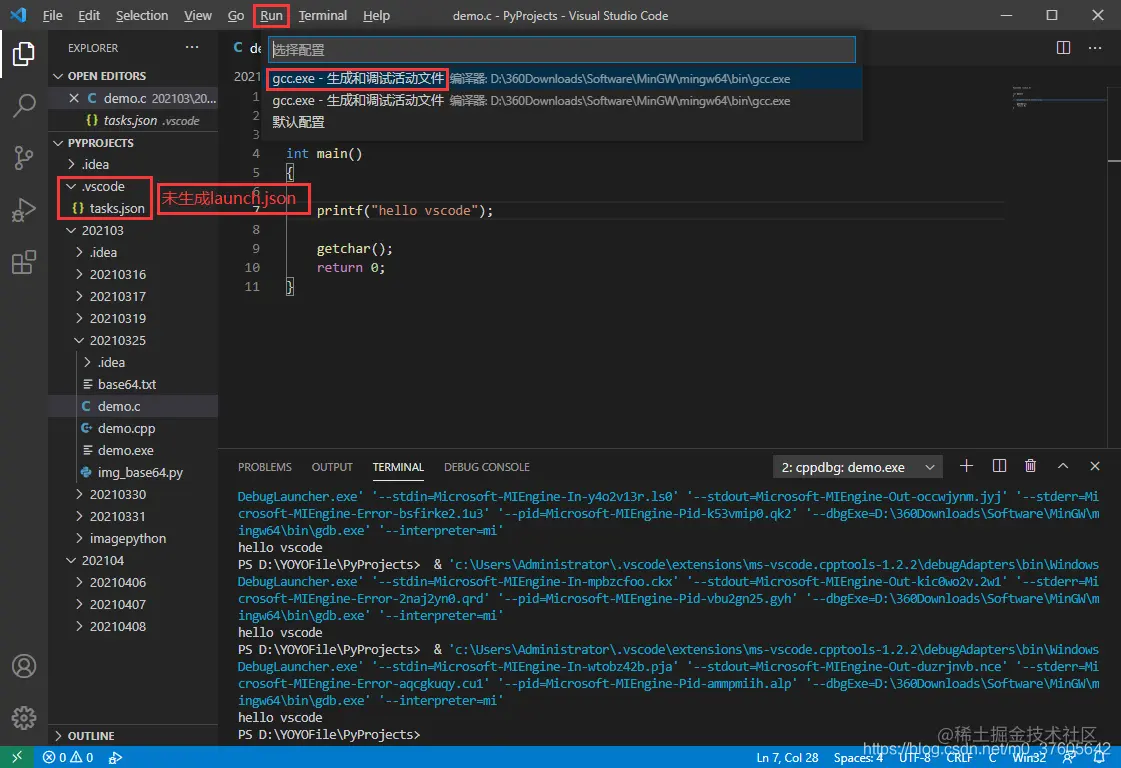Open the View menu
Screen dimensions: 1121x768
tap(197, 16)
